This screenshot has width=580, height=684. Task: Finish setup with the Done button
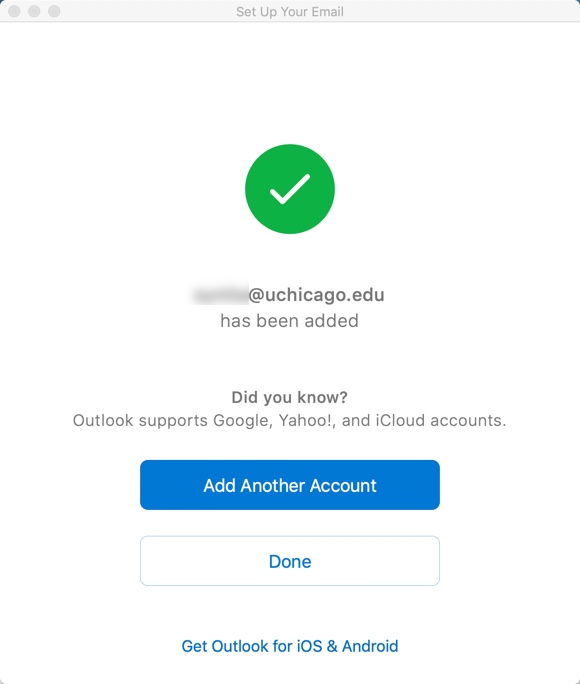point(290,561)
